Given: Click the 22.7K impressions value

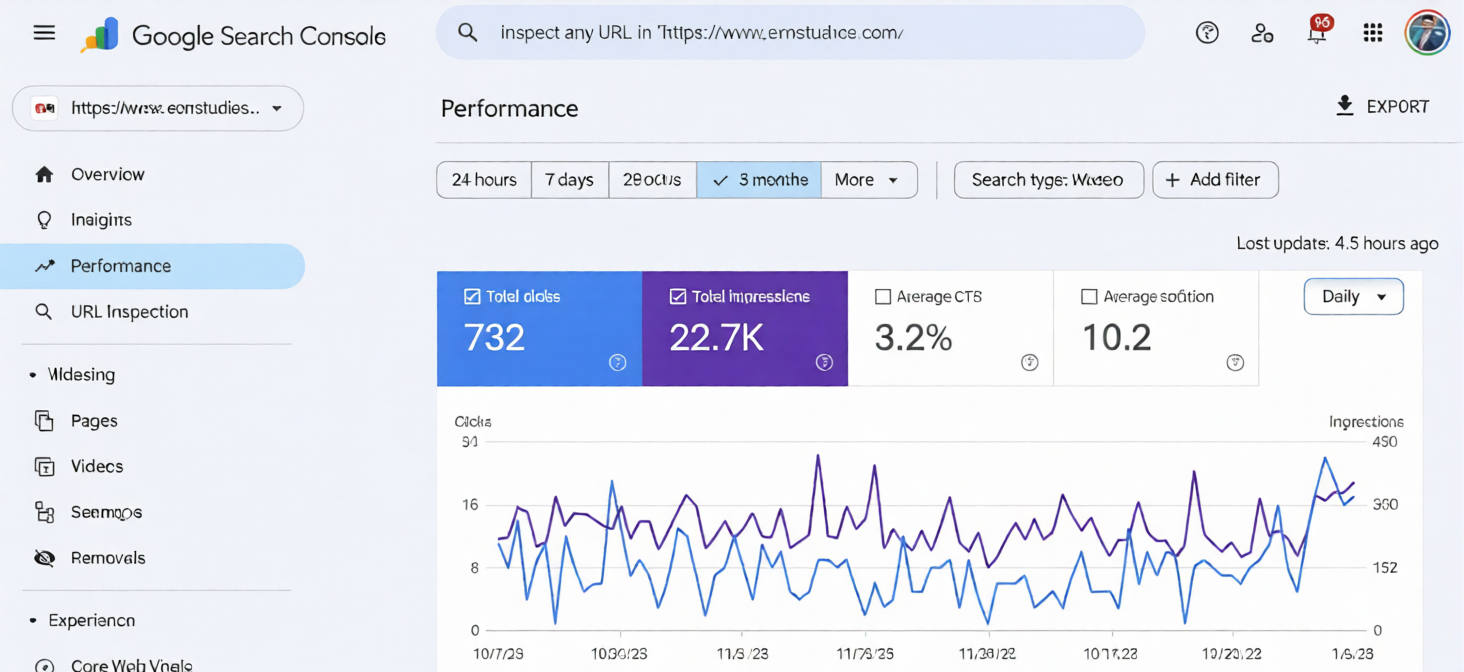Looking at the screenshot, I should click(x=717, y=338).
